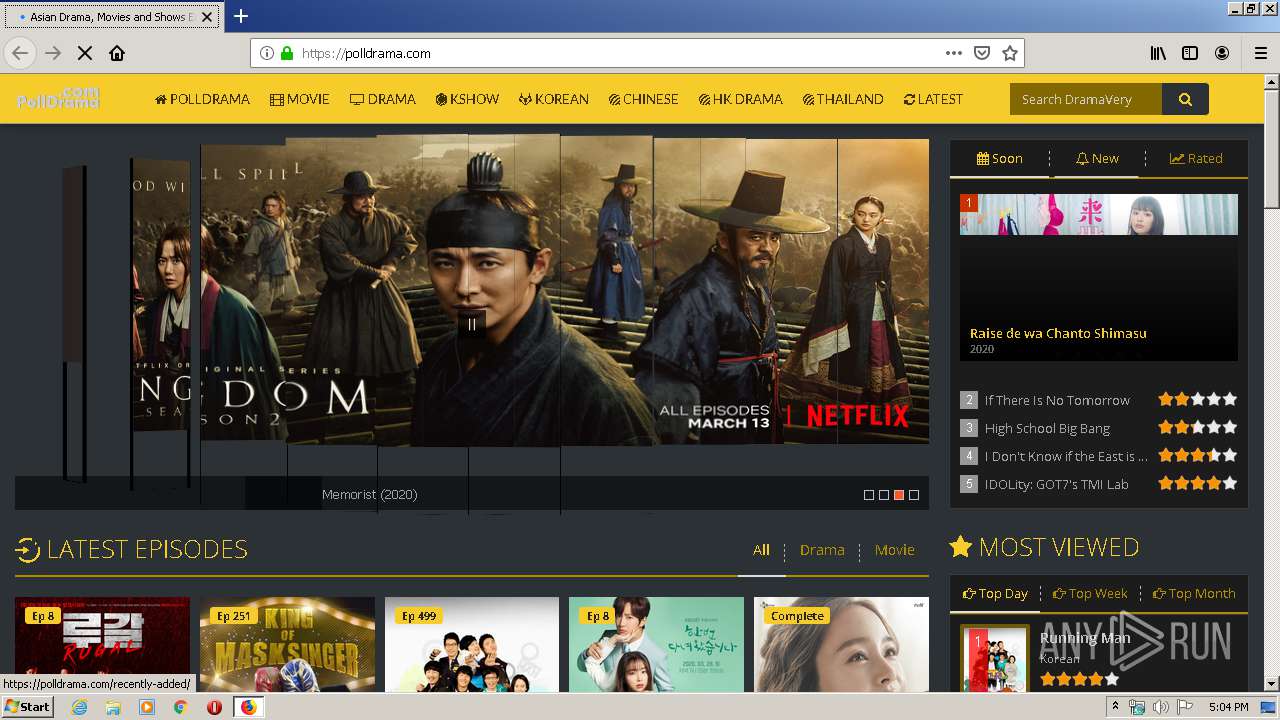This screenshot has width=1280, height=720.
Task: Switch to the Rated tab
Action: 1196,158
